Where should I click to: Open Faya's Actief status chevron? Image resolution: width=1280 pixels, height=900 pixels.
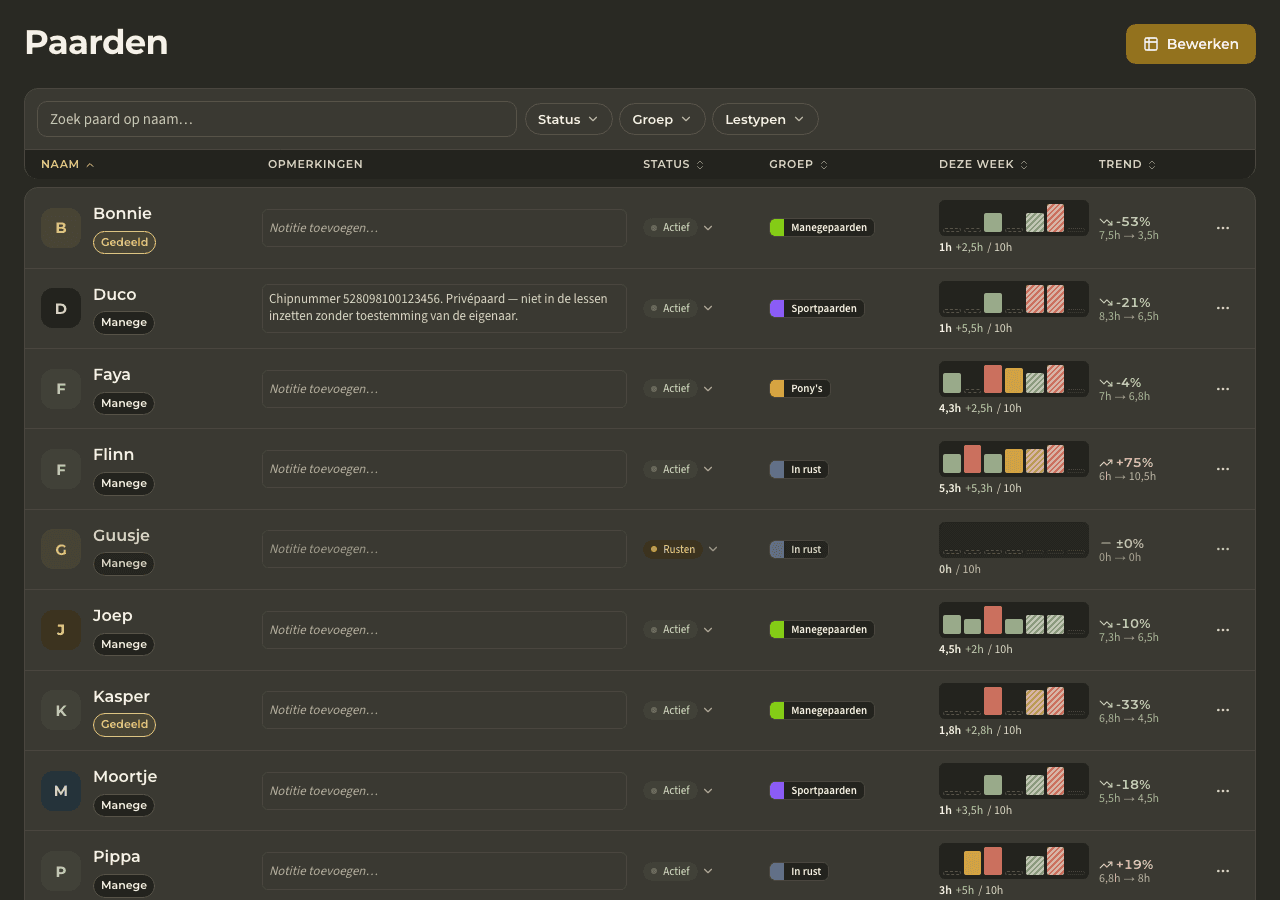[708, 388]
